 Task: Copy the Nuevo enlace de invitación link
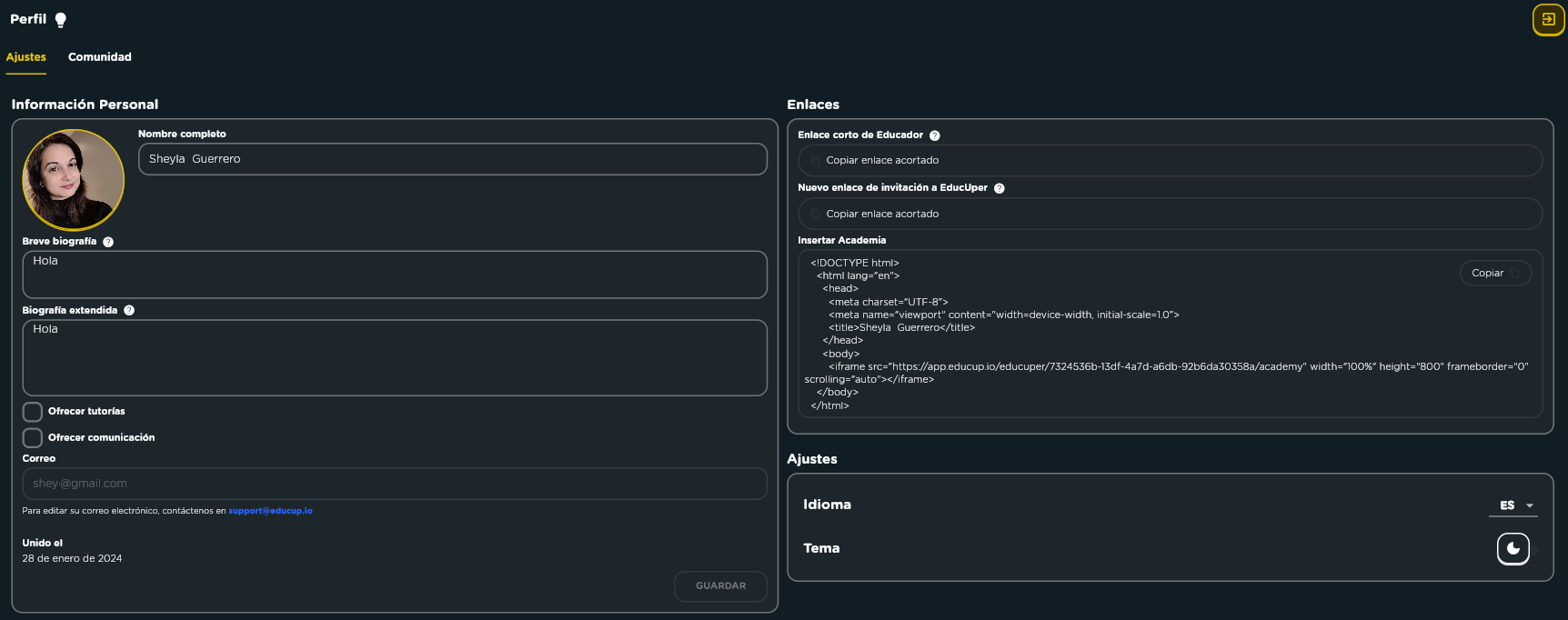click(x=1170, y=214)
